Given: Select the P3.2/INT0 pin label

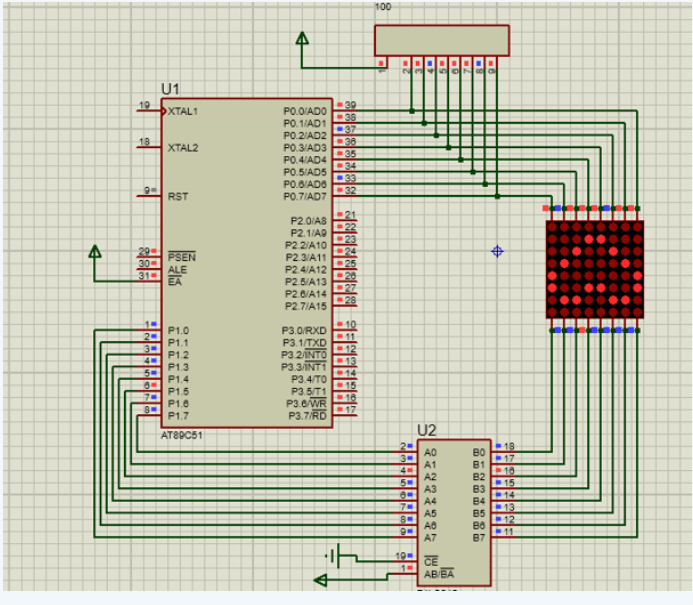Looking at the screenshot, I should 304,354.
